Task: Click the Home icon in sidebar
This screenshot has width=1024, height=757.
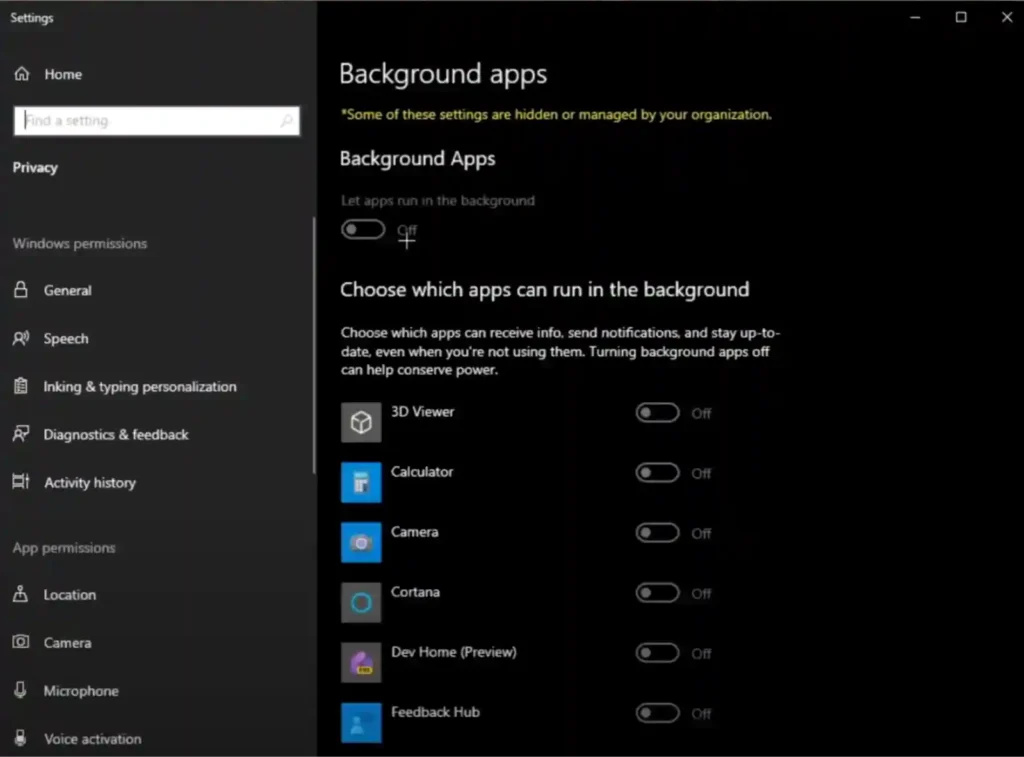Action: click(22, 74)
